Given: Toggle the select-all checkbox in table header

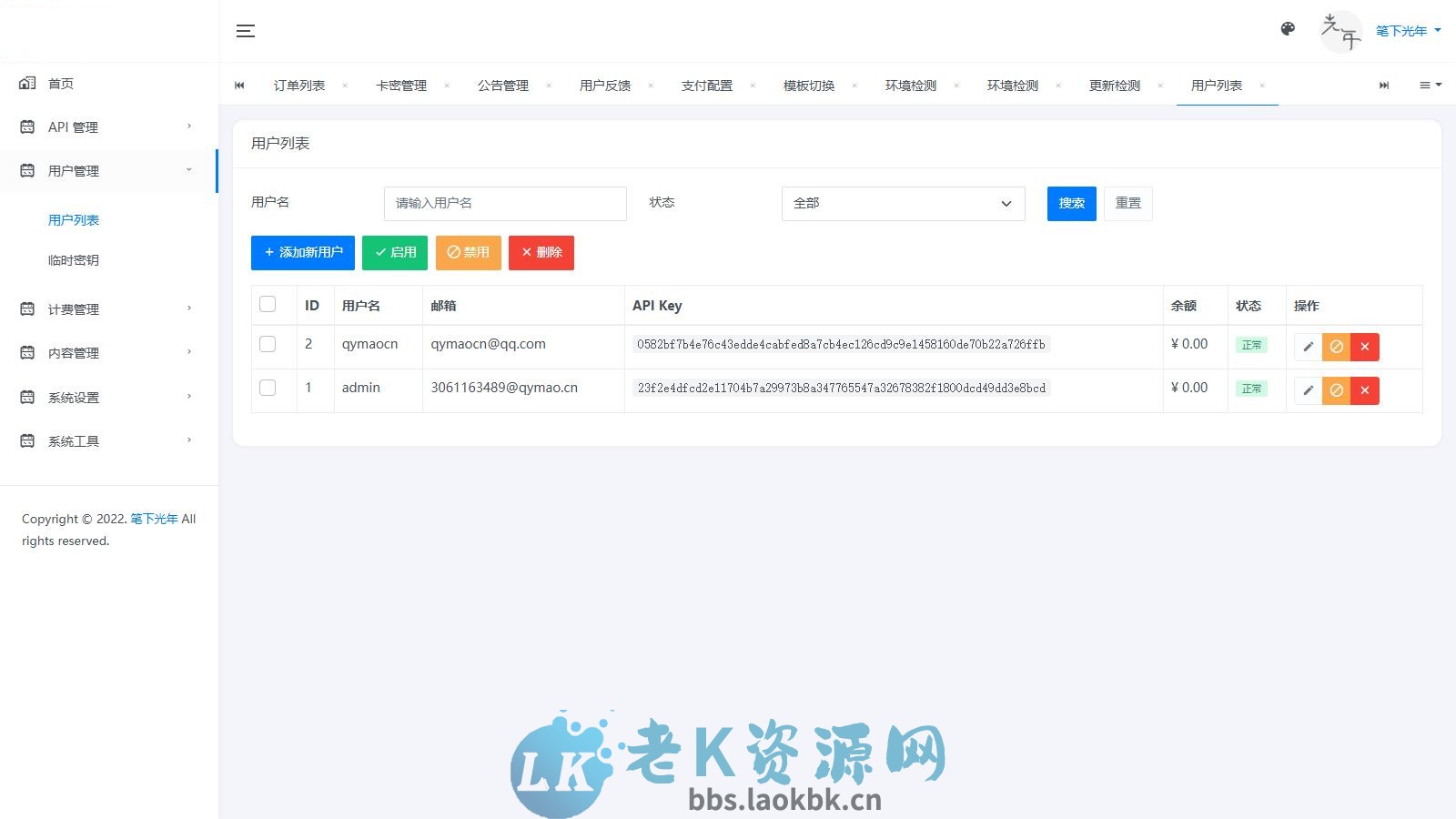Looking at the screenshot, I should pyautogui.click(x=268, y=305).
